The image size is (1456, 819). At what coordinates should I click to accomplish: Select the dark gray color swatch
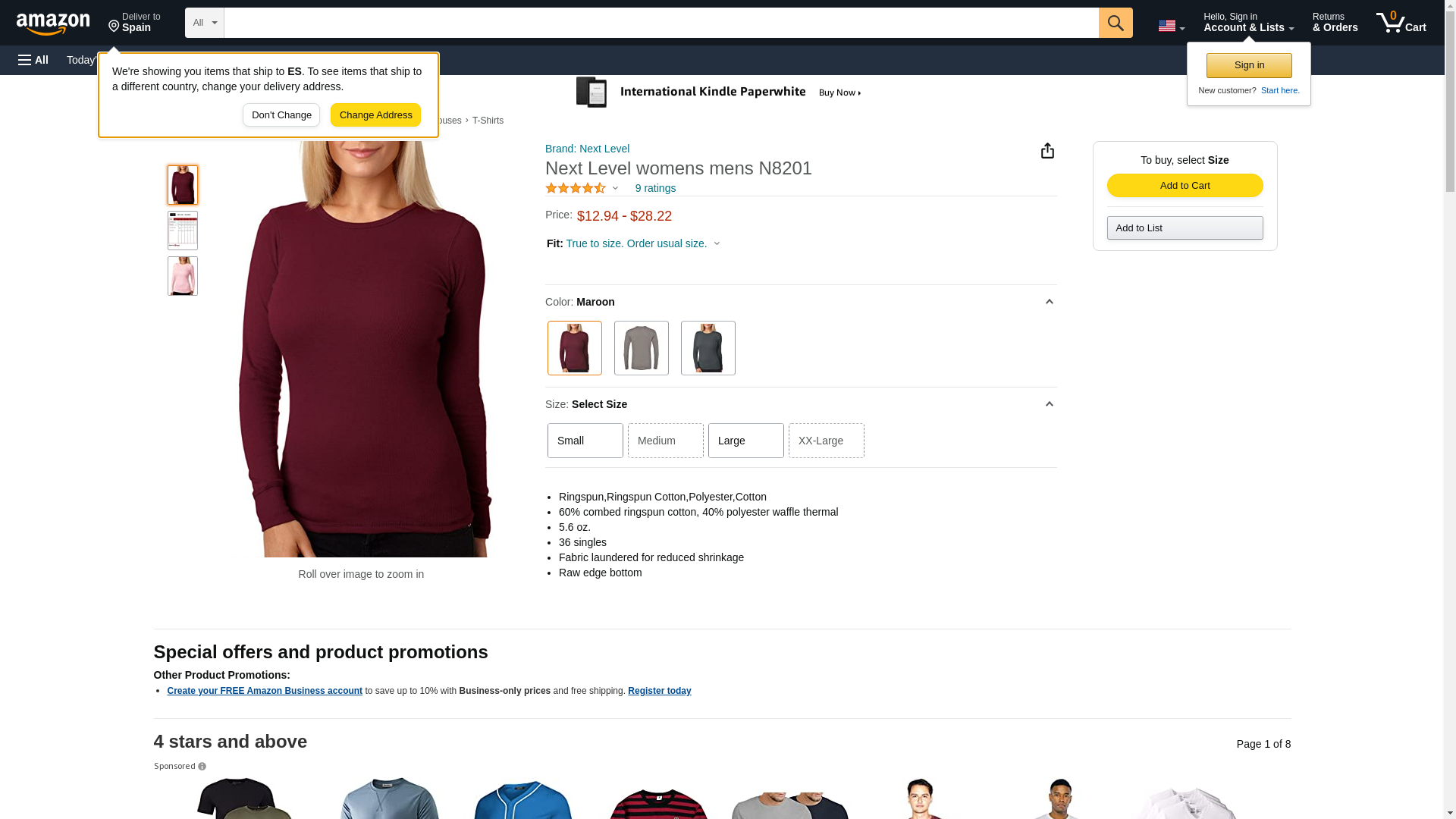point(708,348)
